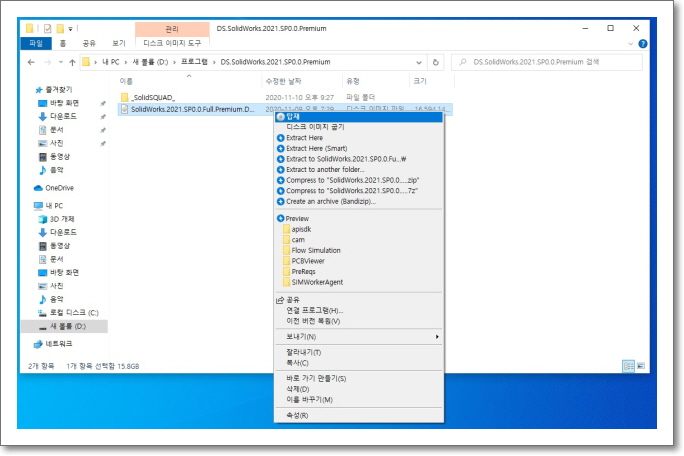Compress to SolidWorks .zip archive

tap(359, 180)
